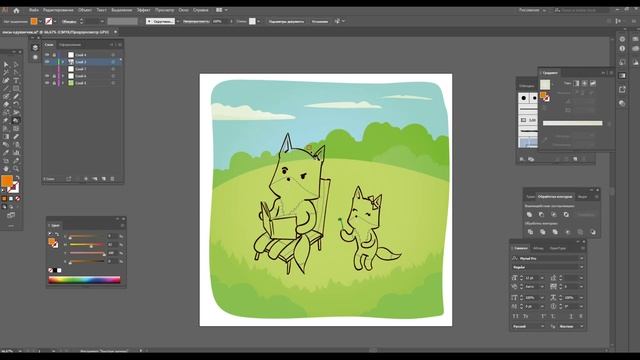Select the Column Graph tool

[16, 152]
